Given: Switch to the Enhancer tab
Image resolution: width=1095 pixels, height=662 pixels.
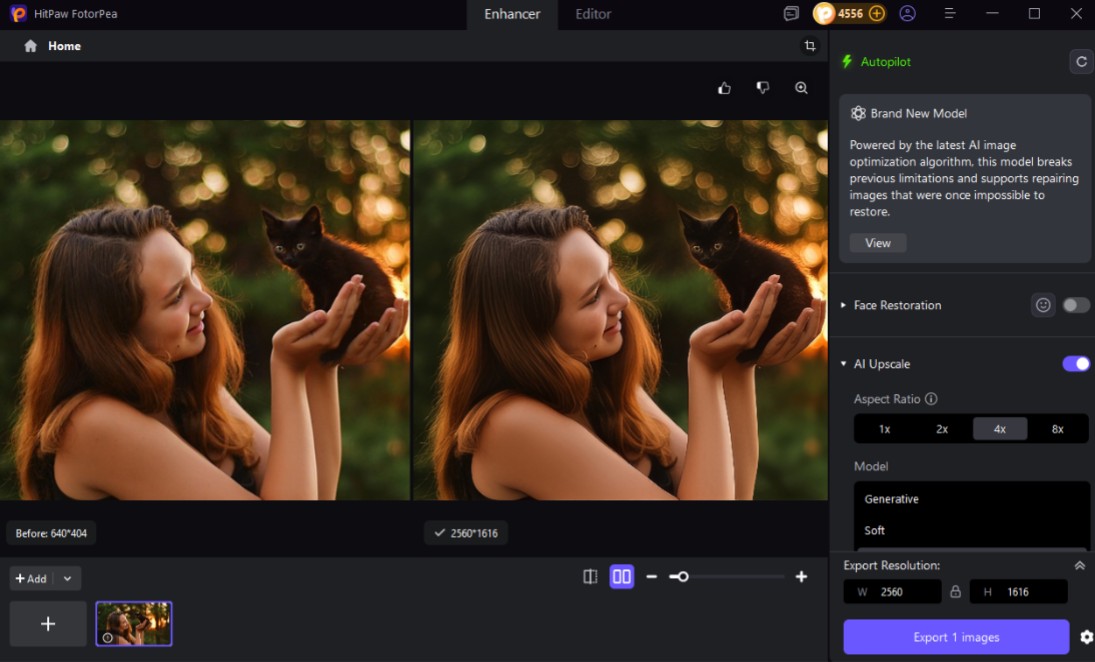Looking at the screenshot, I should pyautogui.click(x=512, y=14).
